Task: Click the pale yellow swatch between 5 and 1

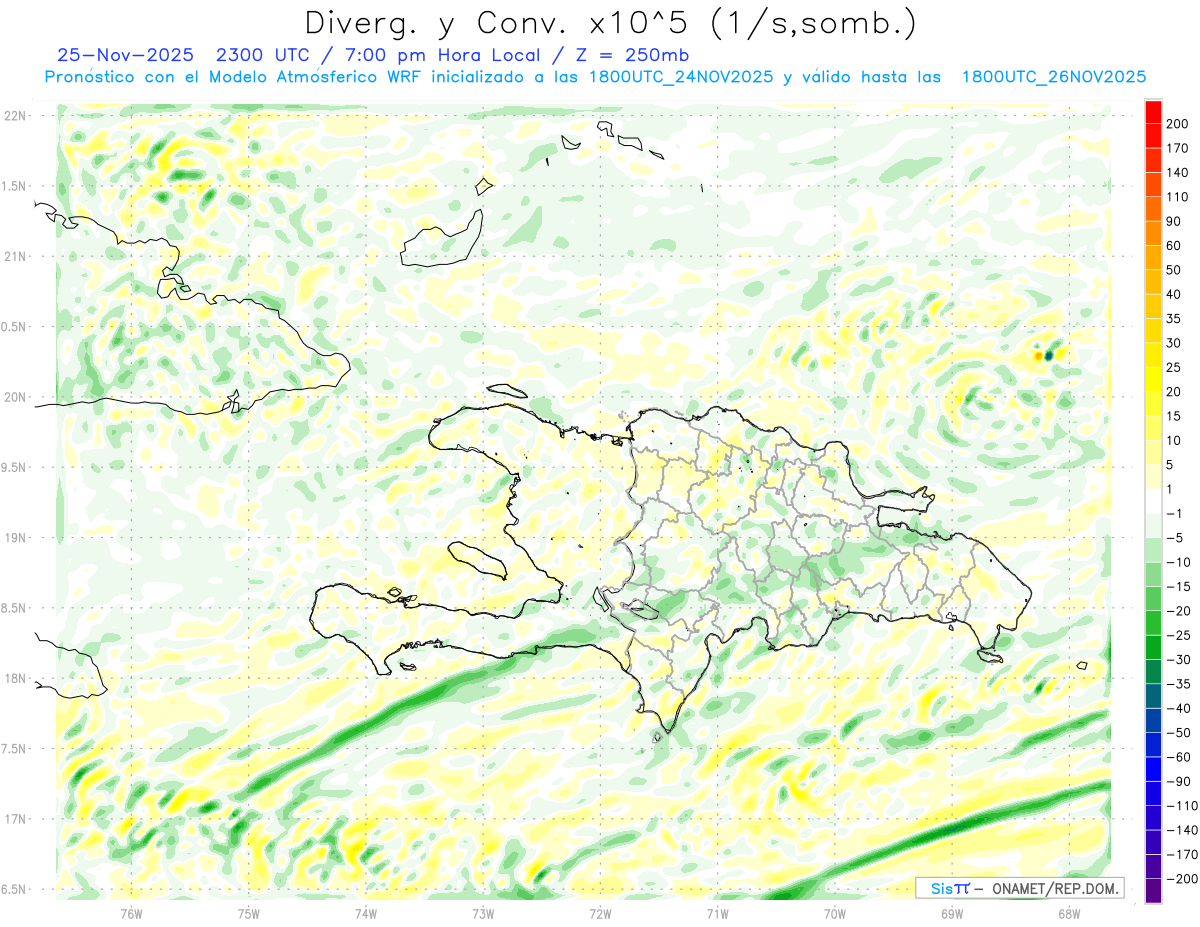Action: pos(1153,477)
